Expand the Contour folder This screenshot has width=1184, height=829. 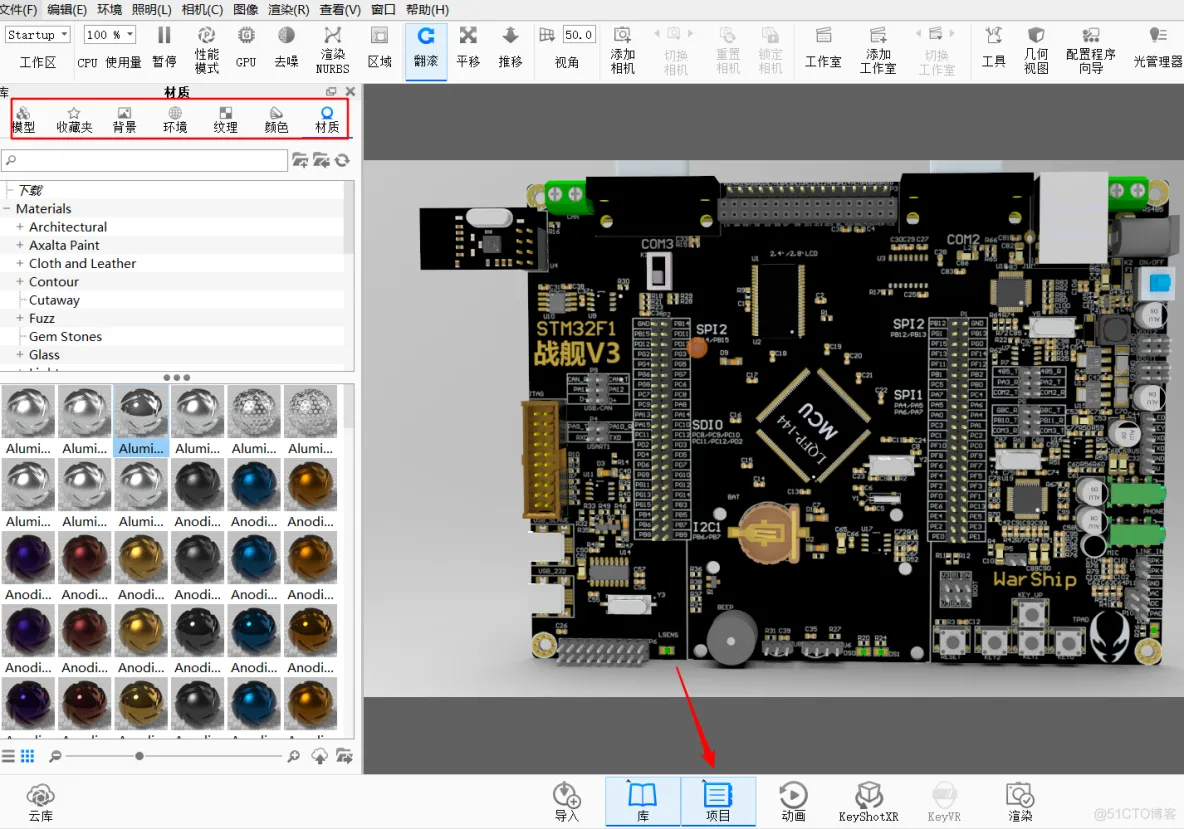pyautogui.click(x=20, y=281)
